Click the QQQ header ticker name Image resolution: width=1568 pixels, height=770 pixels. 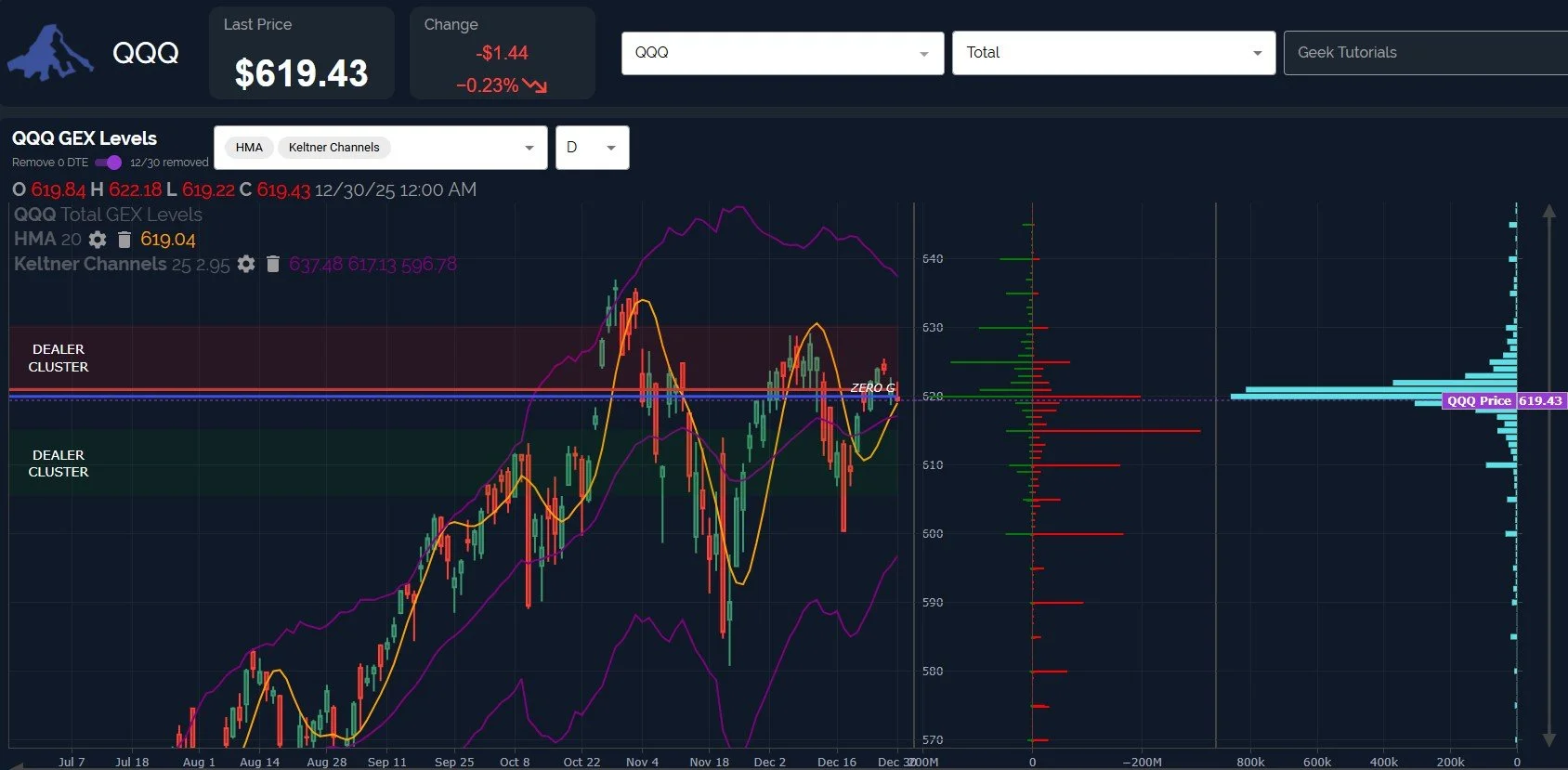pos(146,53)
